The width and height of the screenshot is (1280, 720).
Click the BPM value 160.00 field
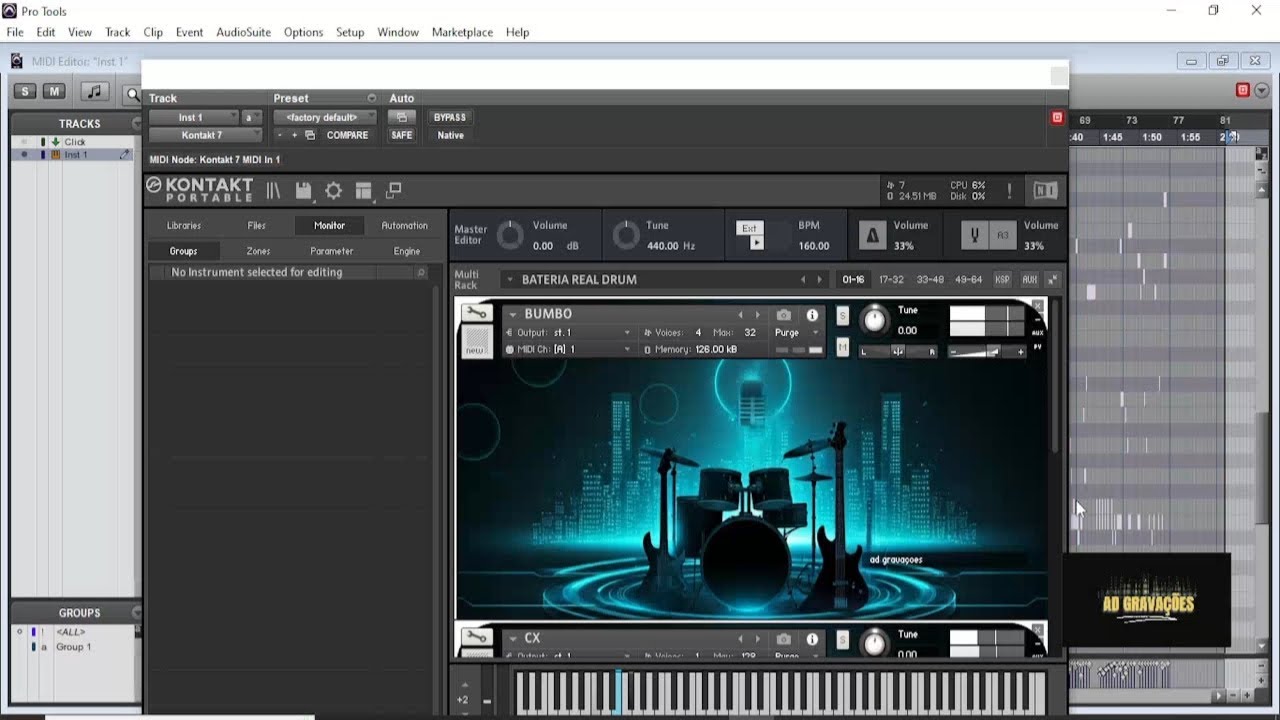pos(814,246)
